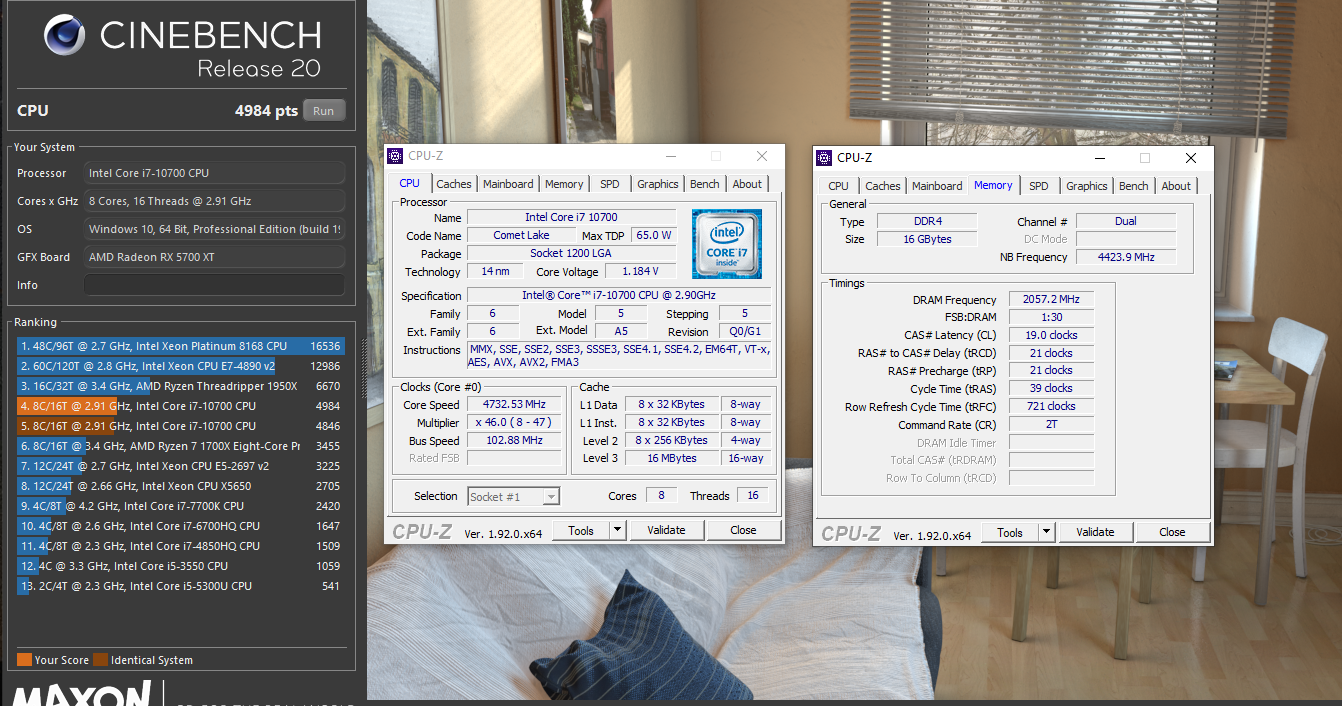Click Tools button in the CPU-Z CPU window

[x=581, y=530]
